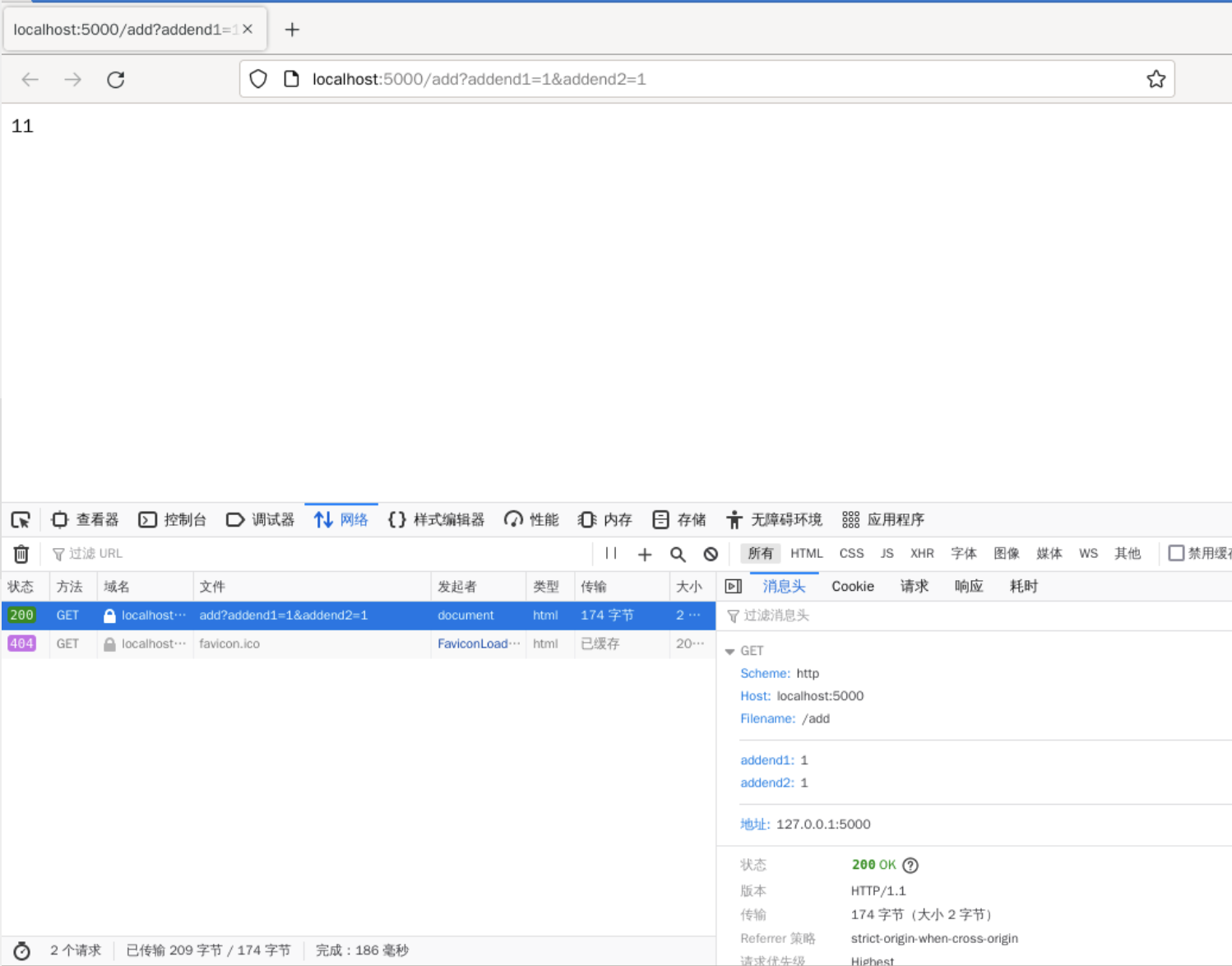Open help for 200 OK status
The width and height of the screenshot is (1232, 966).
point(910,866)
